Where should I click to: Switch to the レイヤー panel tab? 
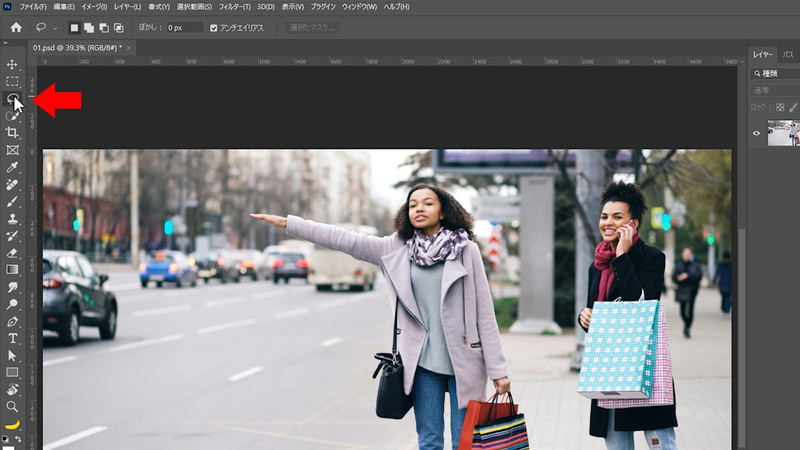point(763,55)
